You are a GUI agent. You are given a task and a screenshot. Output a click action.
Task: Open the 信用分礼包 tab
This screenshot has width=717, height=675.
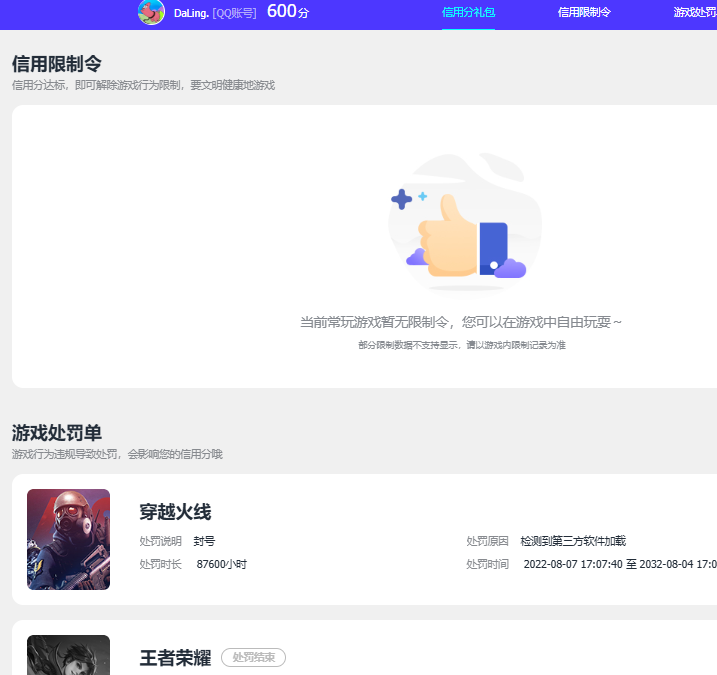(468, 12)
